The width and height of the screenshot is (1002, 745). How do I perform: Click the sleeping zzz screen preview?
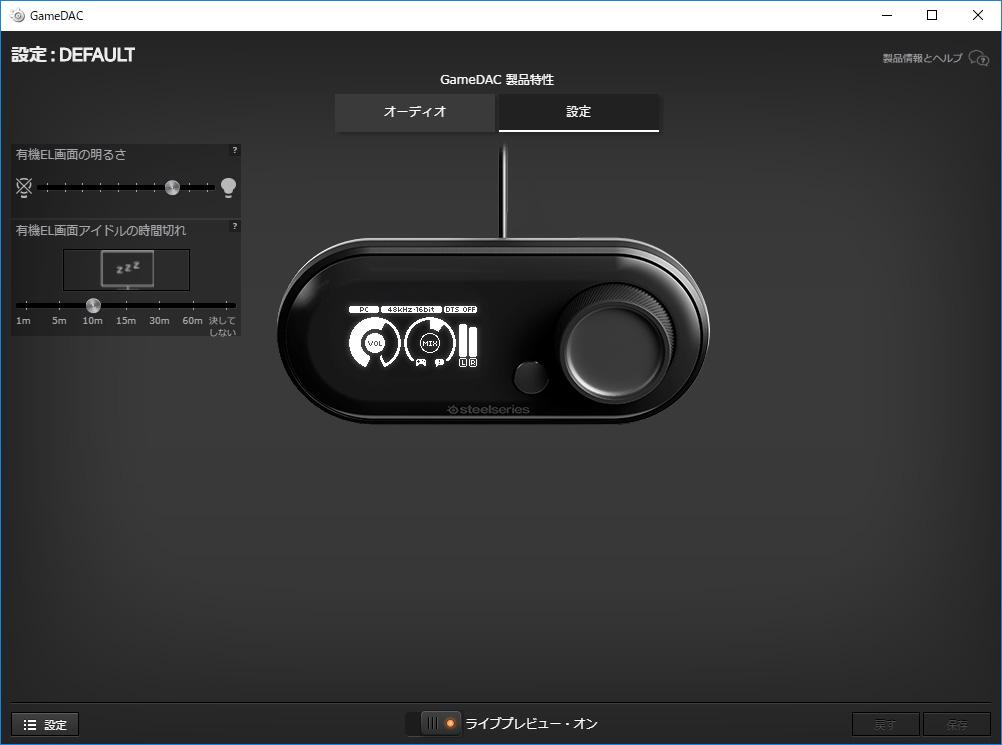[x=127, y=270]
